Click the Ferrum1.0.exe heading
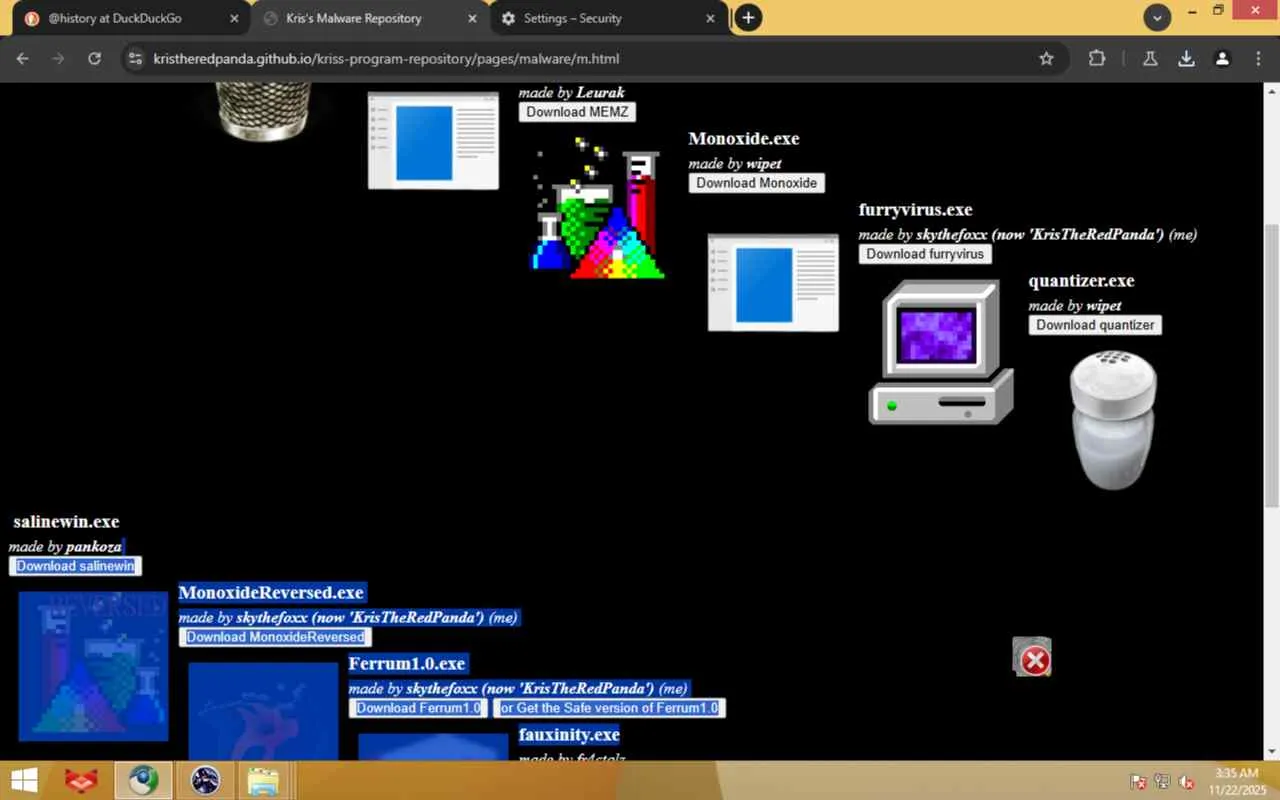The height and width of the screenshot is (800, 1280). pos(407,664)
